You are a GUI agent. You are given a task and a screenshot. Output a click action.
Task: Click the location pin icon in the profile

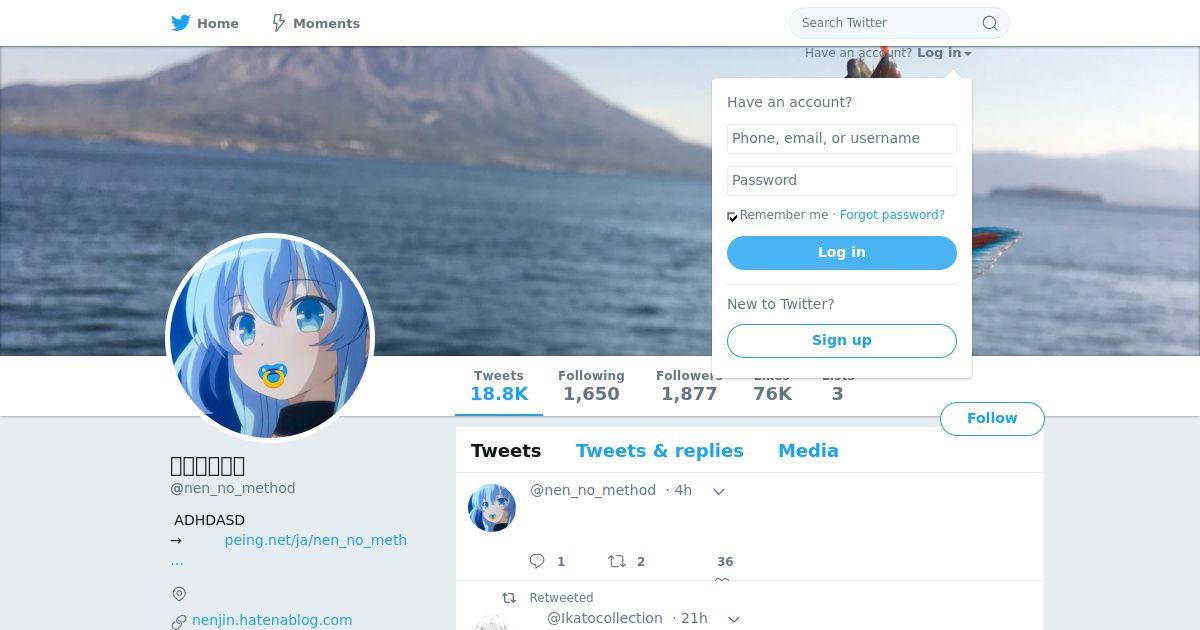179,593
